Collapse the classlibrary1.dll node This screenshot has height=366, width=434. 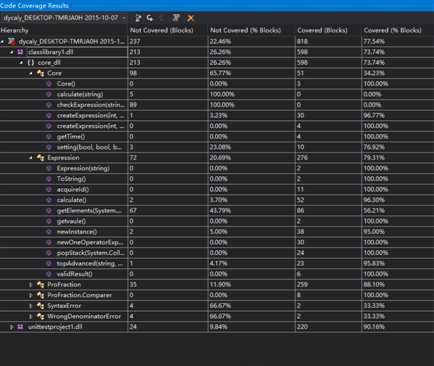[x=12, y=52]
